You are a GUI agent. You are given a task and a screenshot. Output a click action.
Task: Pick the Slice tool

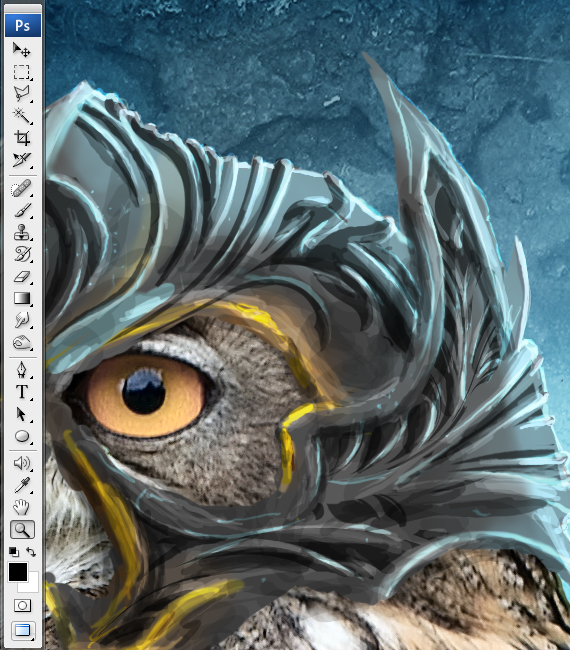tap(22, 160)
